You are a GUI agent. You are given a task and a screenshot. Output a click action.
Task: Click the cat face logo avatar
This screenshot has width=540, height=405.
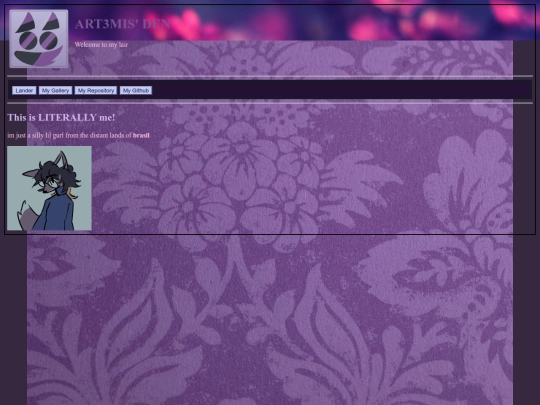pos(39,39)
